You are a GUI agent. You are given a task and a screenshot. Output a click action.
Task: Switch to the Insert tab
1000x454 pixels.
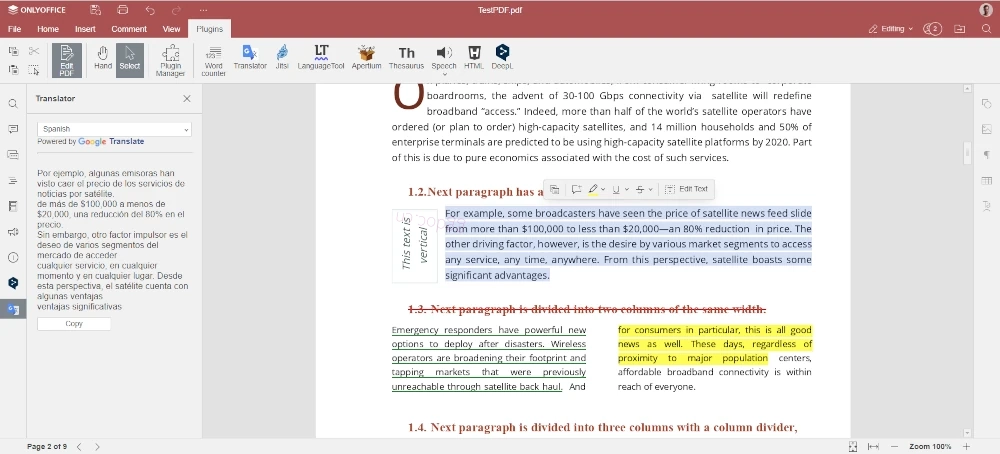[85, 29]
